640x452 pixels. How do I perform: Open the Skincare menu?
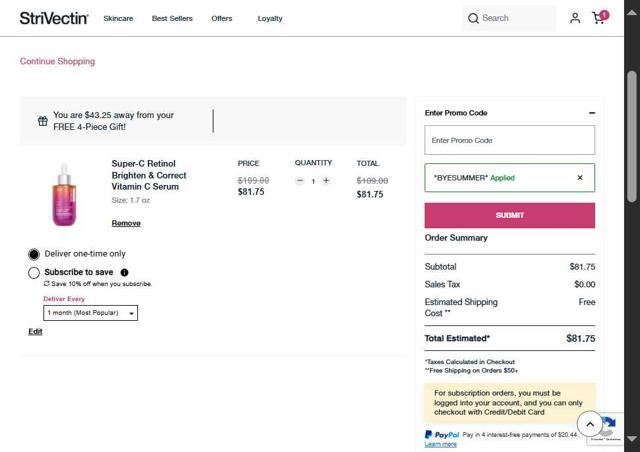pyautogui.click(x=118, y=18)
